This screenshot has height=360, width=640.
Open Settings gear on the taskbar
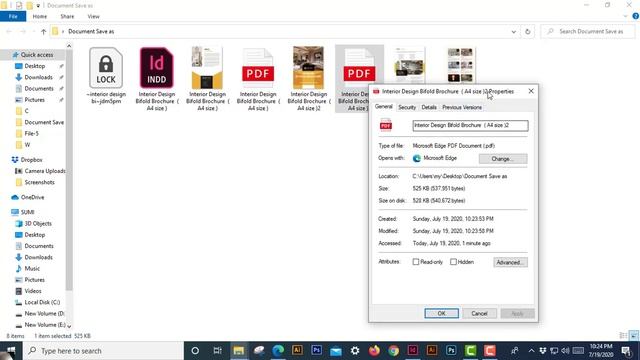[355, 351]
